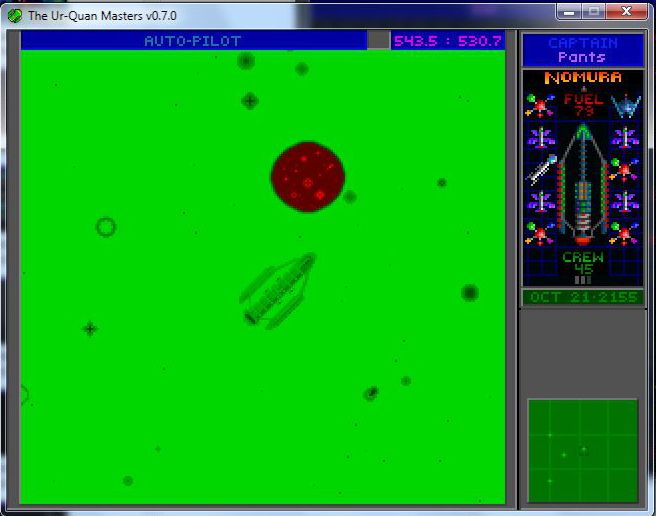Click the FUEL 73 readout
The image size is (656, 516).
point(583,105)
